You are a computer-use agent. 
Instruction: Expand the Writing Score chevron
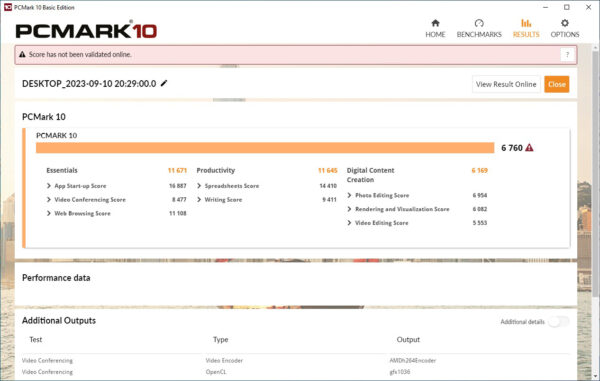[x=199, y=200]
